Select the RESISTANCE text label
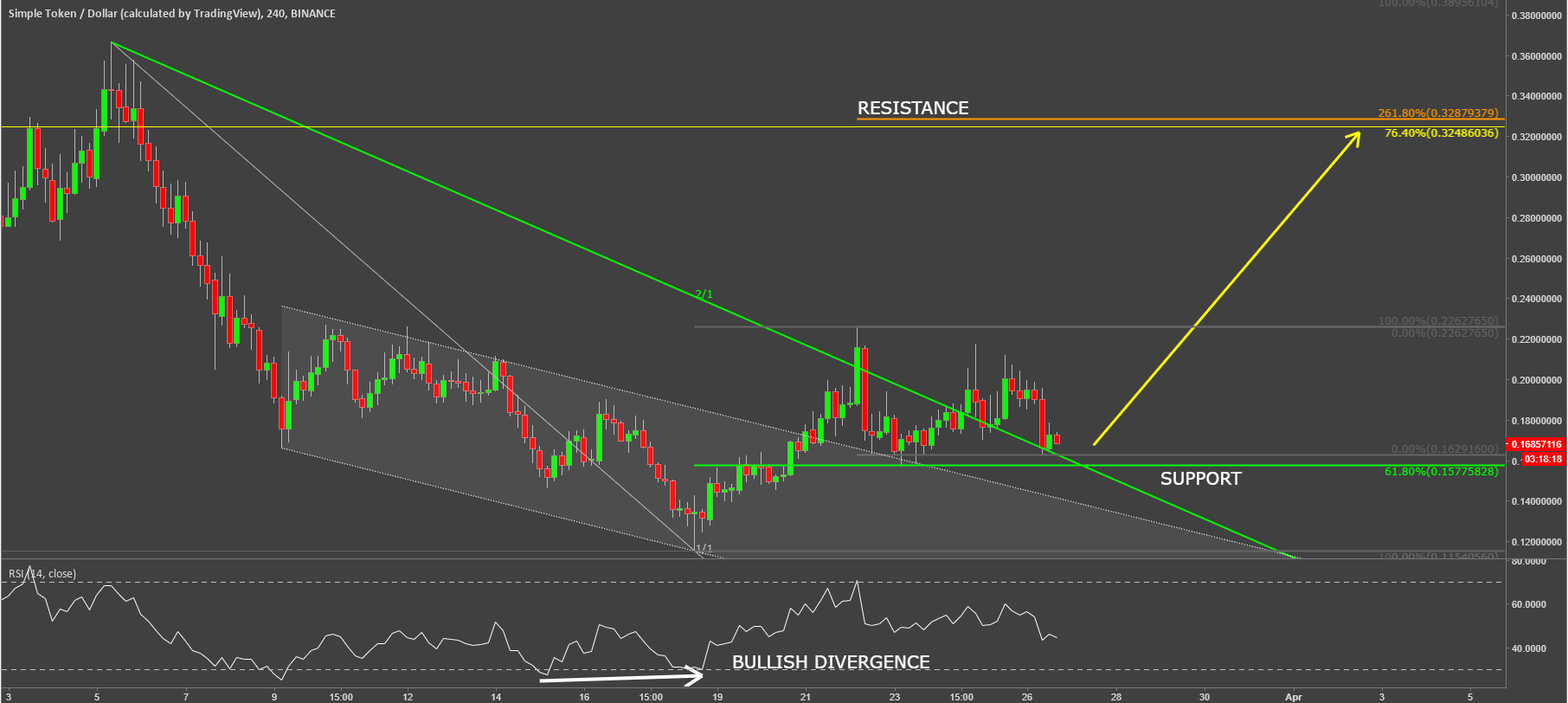 click(913, 108)
